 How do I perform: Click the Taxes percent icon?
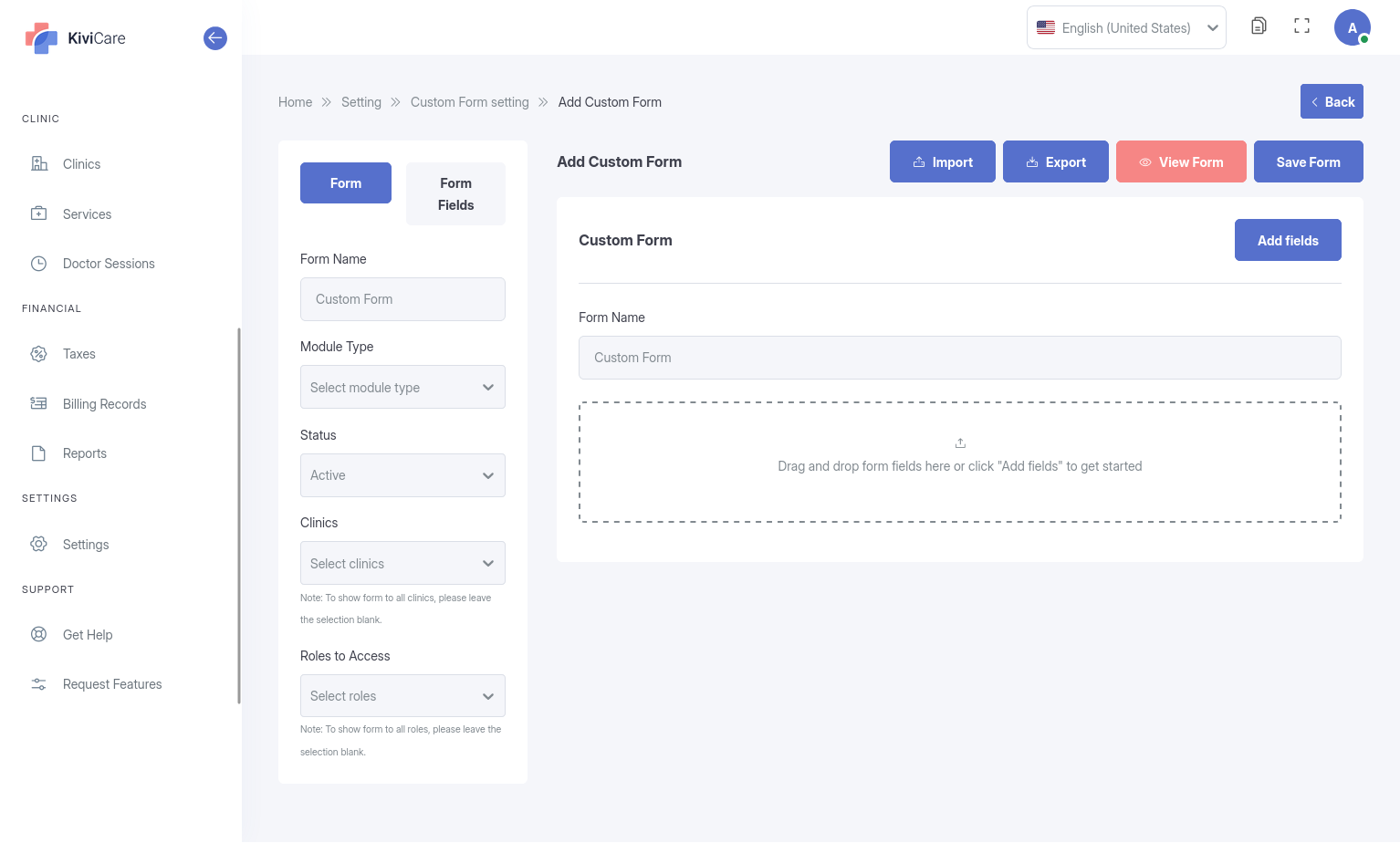39,354
